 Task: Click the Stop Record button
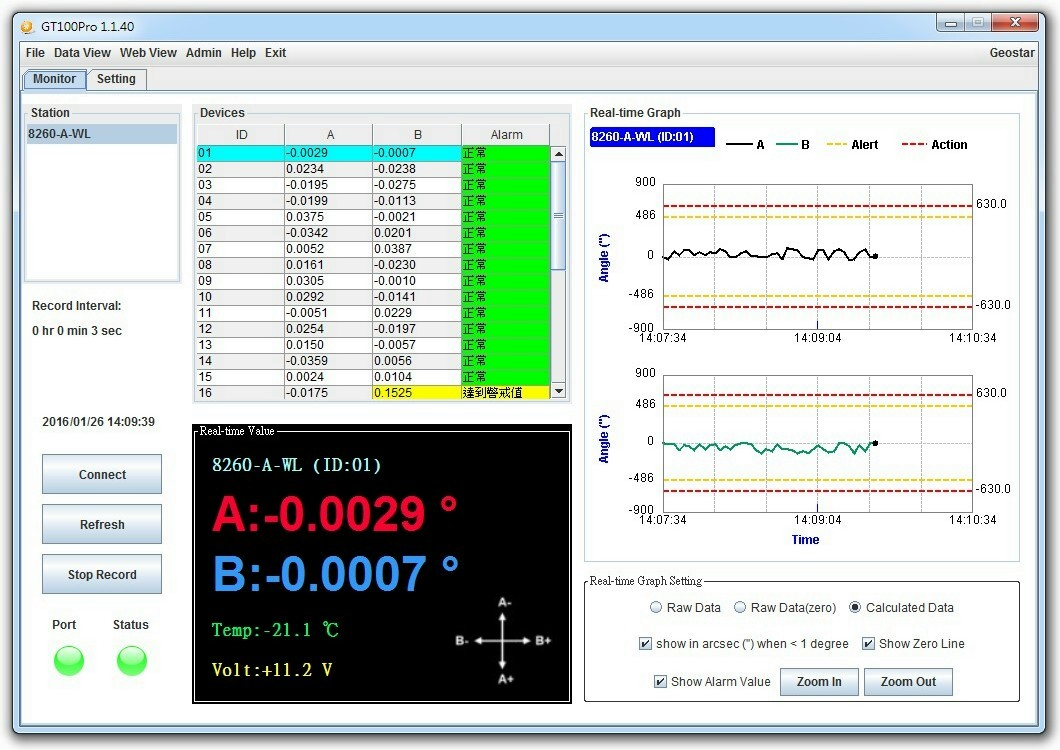102,575
